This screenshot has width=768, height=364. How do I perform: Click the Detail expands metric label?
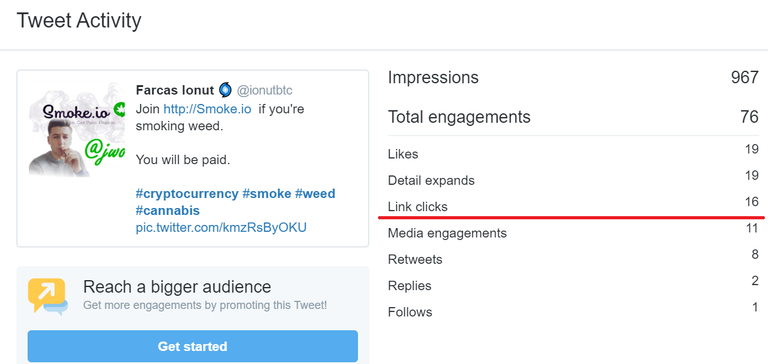click(431, 181)
